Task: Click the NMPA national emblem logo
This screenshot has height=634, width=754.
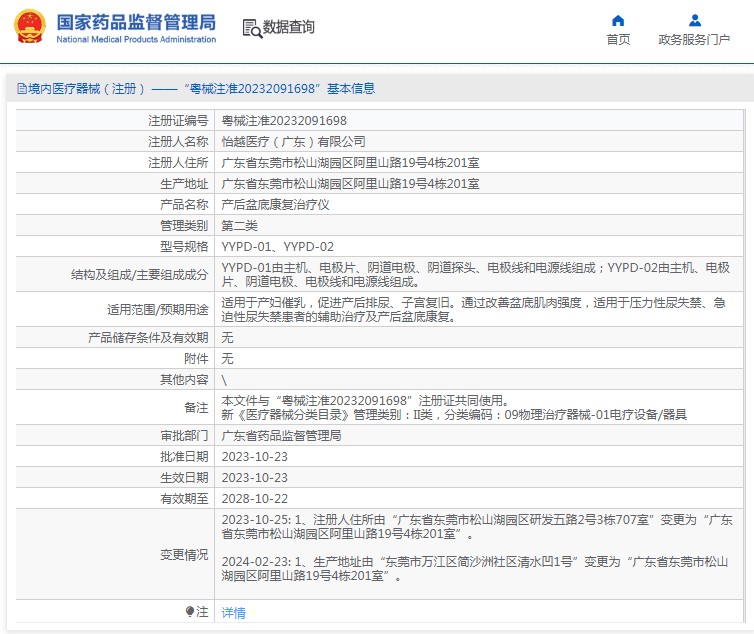Action: 28,26
